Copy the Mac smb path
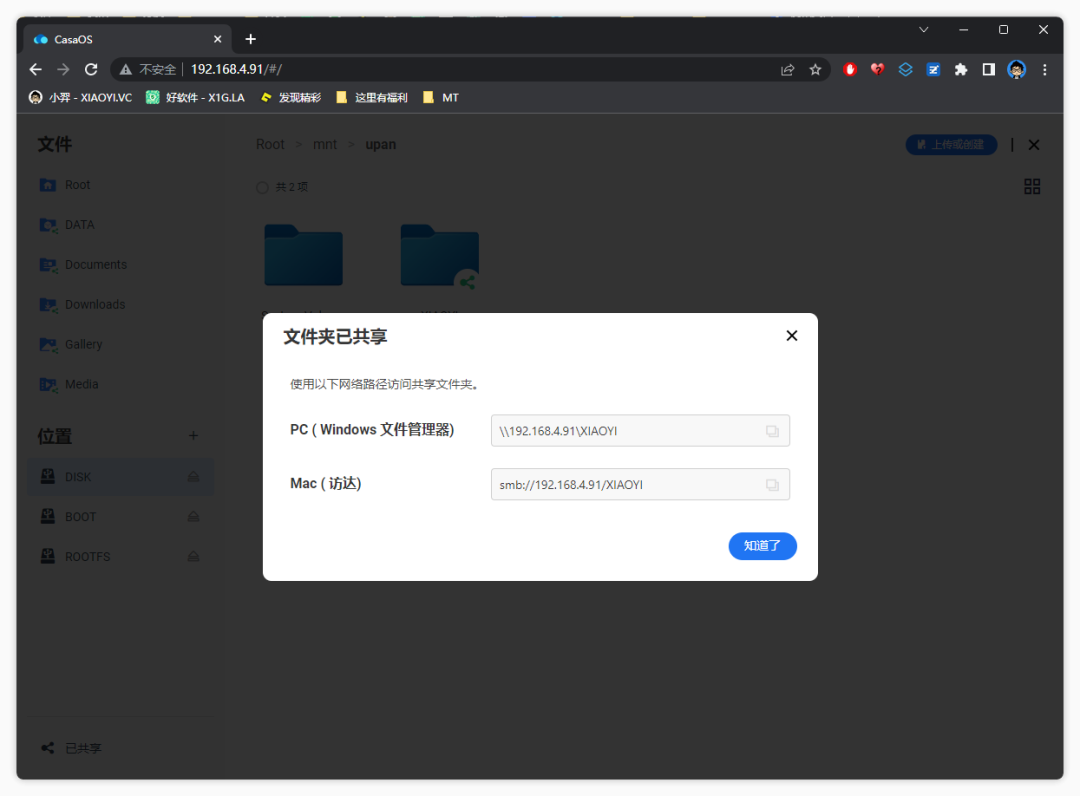 [772, 485]
